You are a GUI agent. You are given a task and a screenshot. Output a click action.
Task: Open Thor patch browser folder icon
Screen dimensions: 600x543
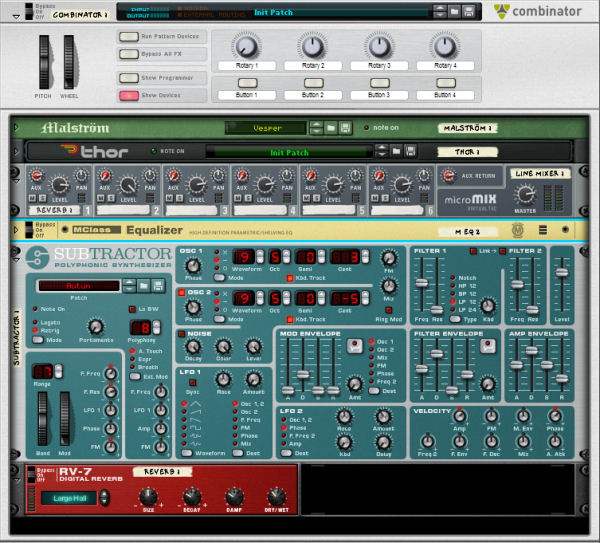[396, 152]
